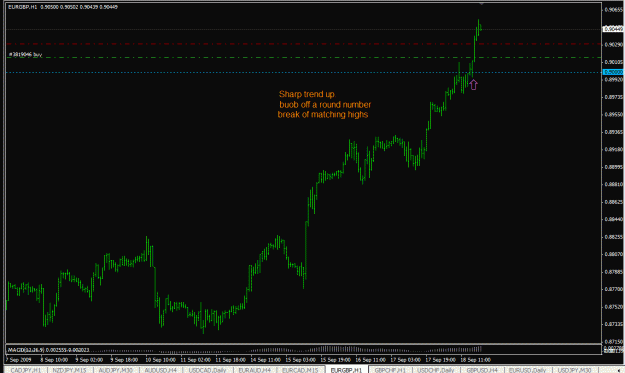
Task: Open the AUDJPY,M30 chart tab
Action: point(116,370)
